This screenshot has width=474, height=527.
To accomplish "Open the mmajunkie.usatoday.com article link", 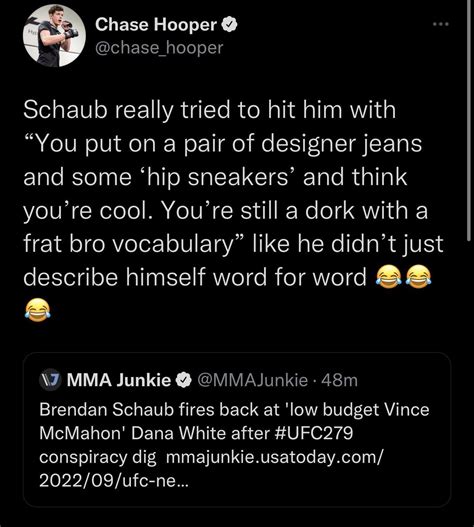I will pos(275,457).
